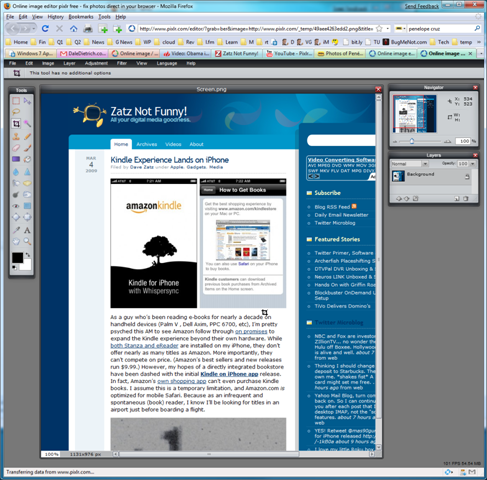
Task: Click the white background color swatch
Action: (26, 265)
